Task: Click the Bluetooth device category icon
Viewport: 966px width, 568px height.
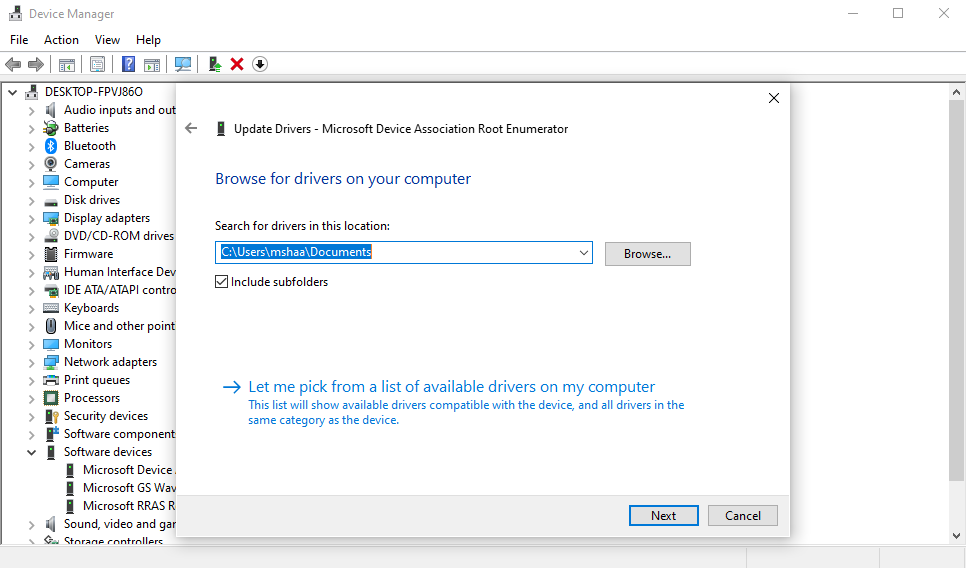Action: pos(51,146)
